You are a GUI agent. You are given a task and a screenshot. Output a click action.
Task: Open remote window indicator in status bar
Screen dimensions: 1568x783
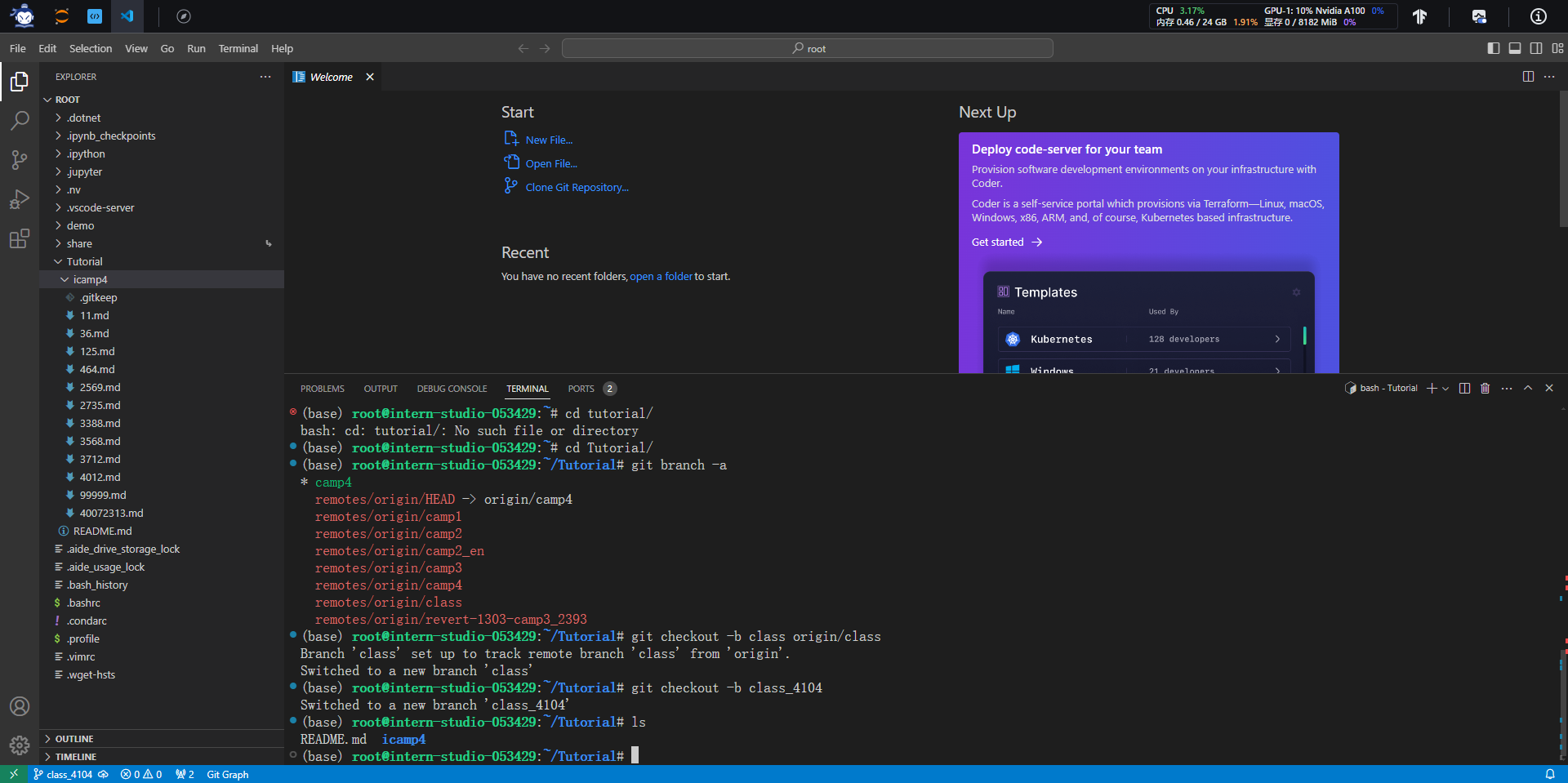(13, 774)
